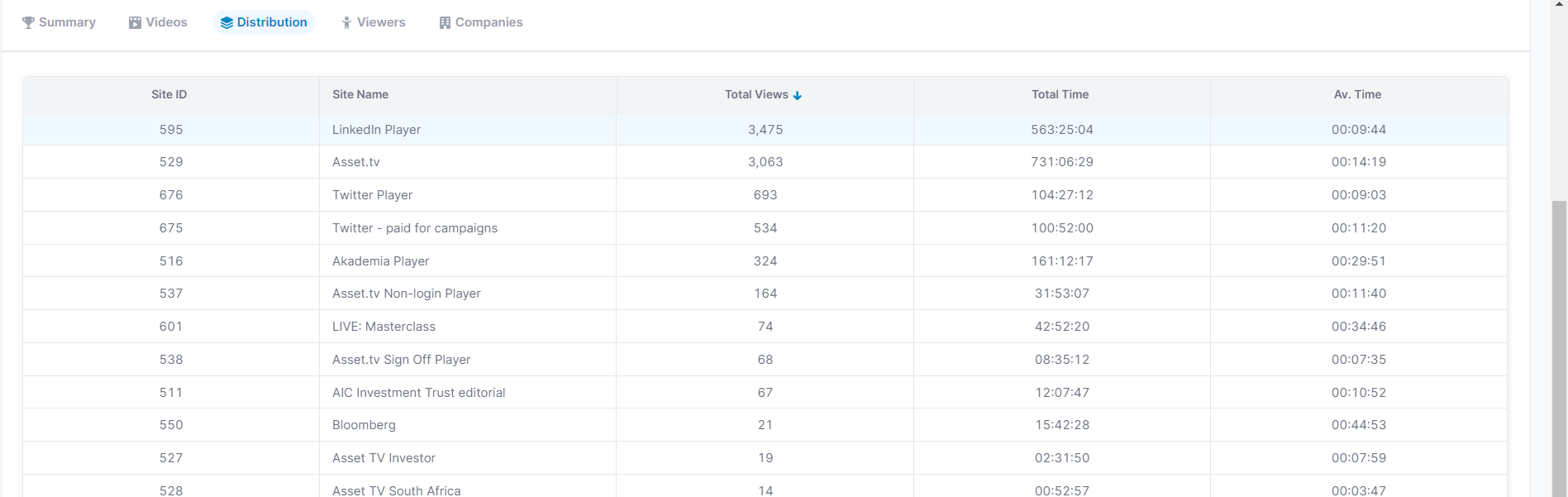Click average time 00:14:19
Viewport: 1568px width, 497px height.
click(1359, 162)
